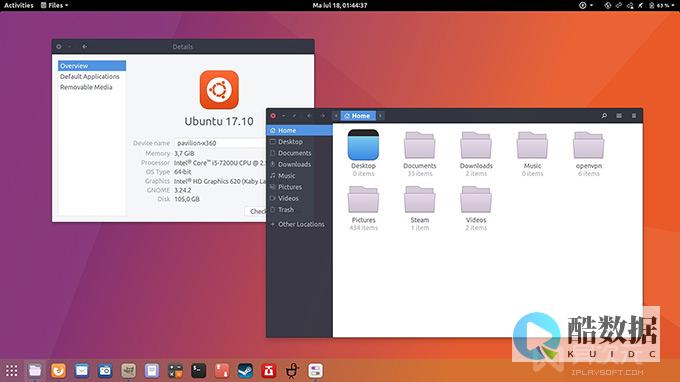Viewport: 680px width, 382px height.
Task: Open the Activities overview
Action: [x=19, y=5]
